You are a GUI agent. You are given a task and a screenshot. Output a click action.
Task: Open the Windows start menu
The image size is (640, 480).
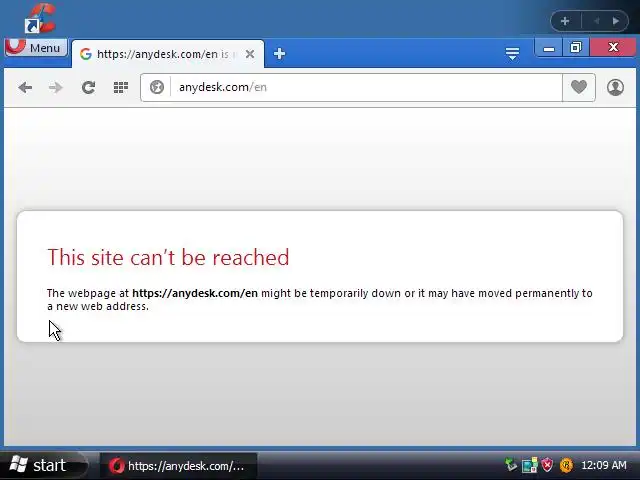point(44,465)
